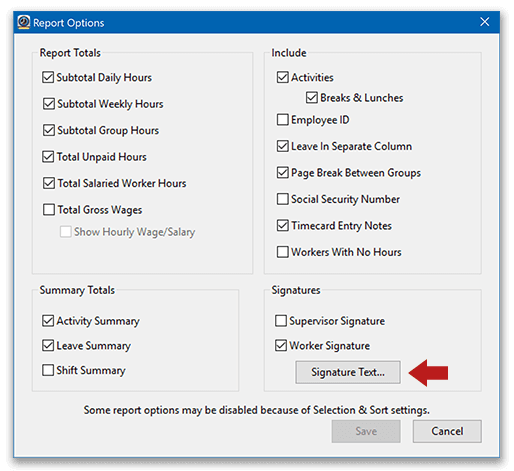
Task: Check Social Security Number option
Action: [283, 199]
